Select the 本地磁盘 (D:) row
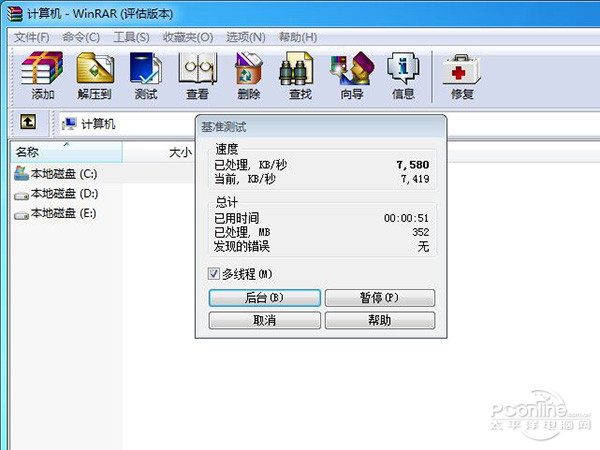This screenshot has width=600, height=450. pyautogui.click(x=56, y=194)
